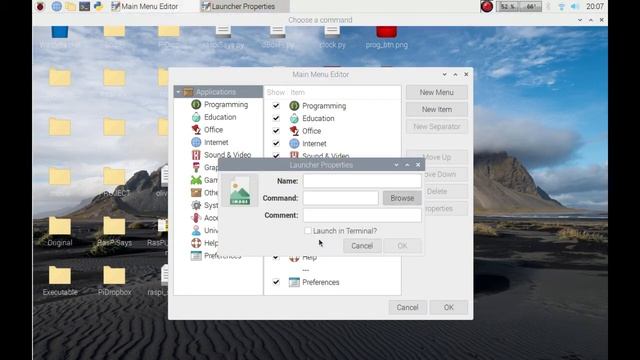The image size is (640, 360).
Task: Uncheck the Office show checkbox
Action: (x=276, y=131)
